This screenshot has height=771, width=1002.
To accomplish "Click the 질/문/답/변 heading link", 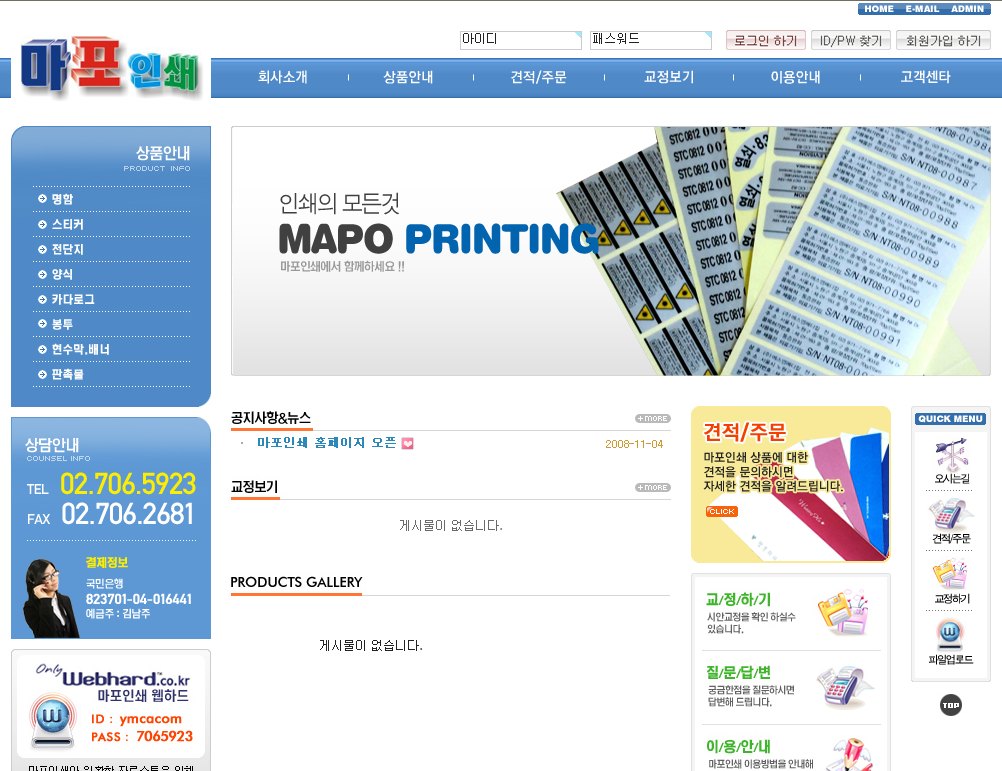I will tap(739, 672).
